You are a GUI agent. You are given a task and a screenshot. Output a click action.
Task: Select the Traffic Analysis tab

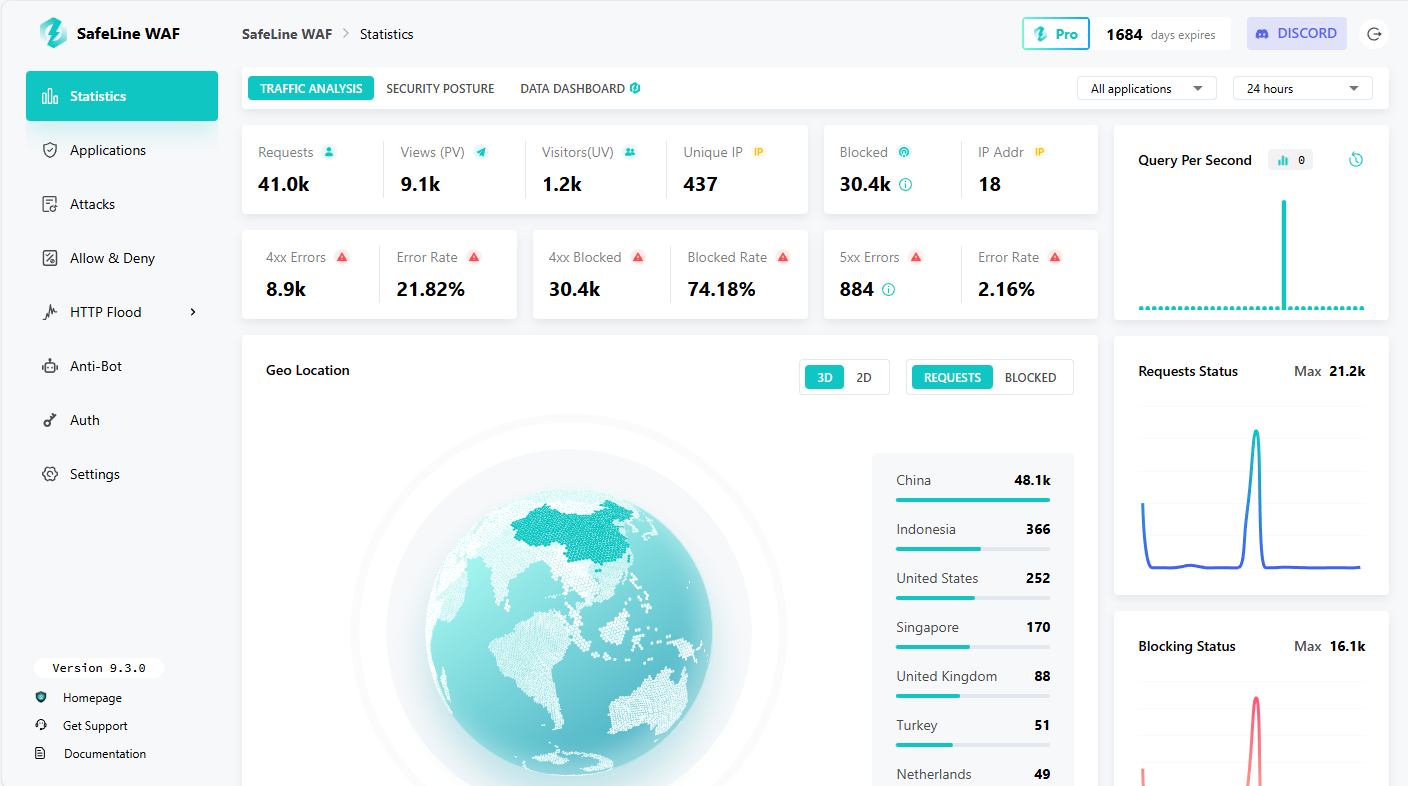311,88
